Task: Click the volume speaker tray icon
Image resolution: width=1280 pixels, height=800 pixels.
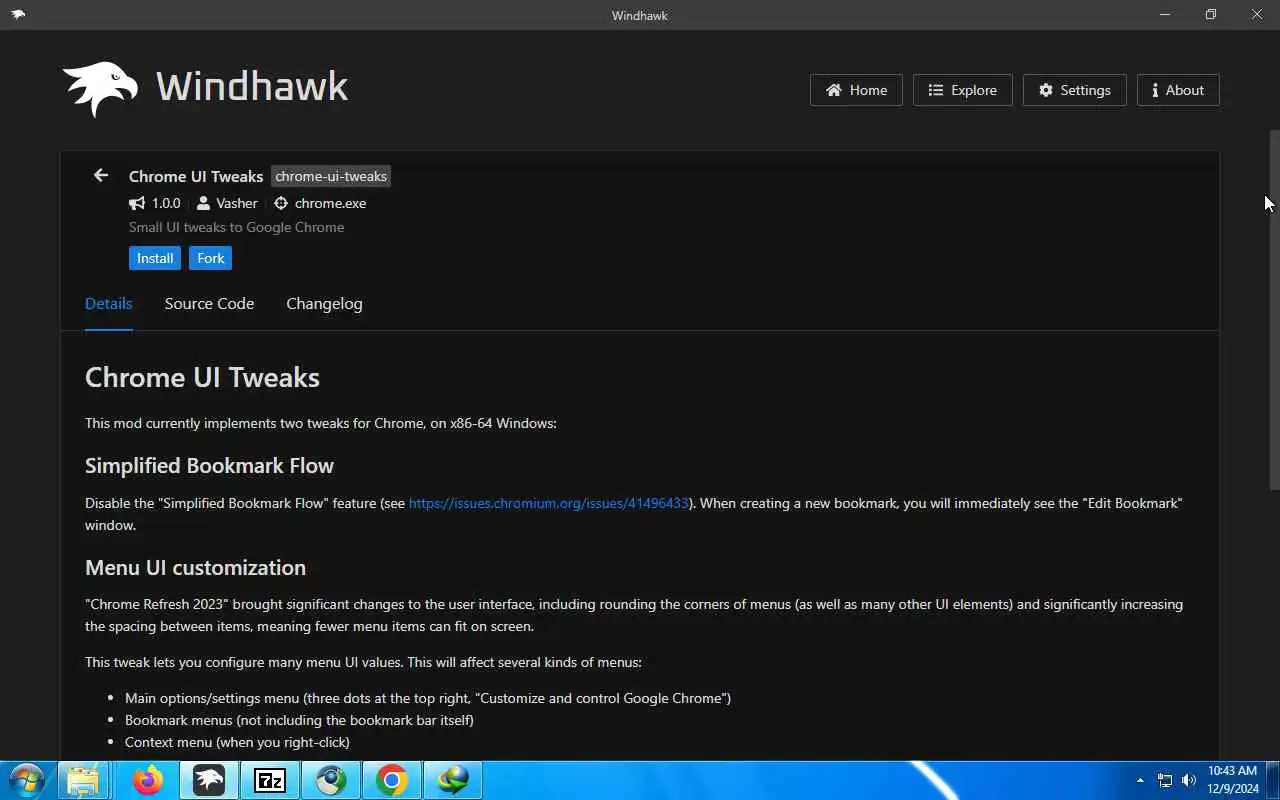Action: 1189,780
